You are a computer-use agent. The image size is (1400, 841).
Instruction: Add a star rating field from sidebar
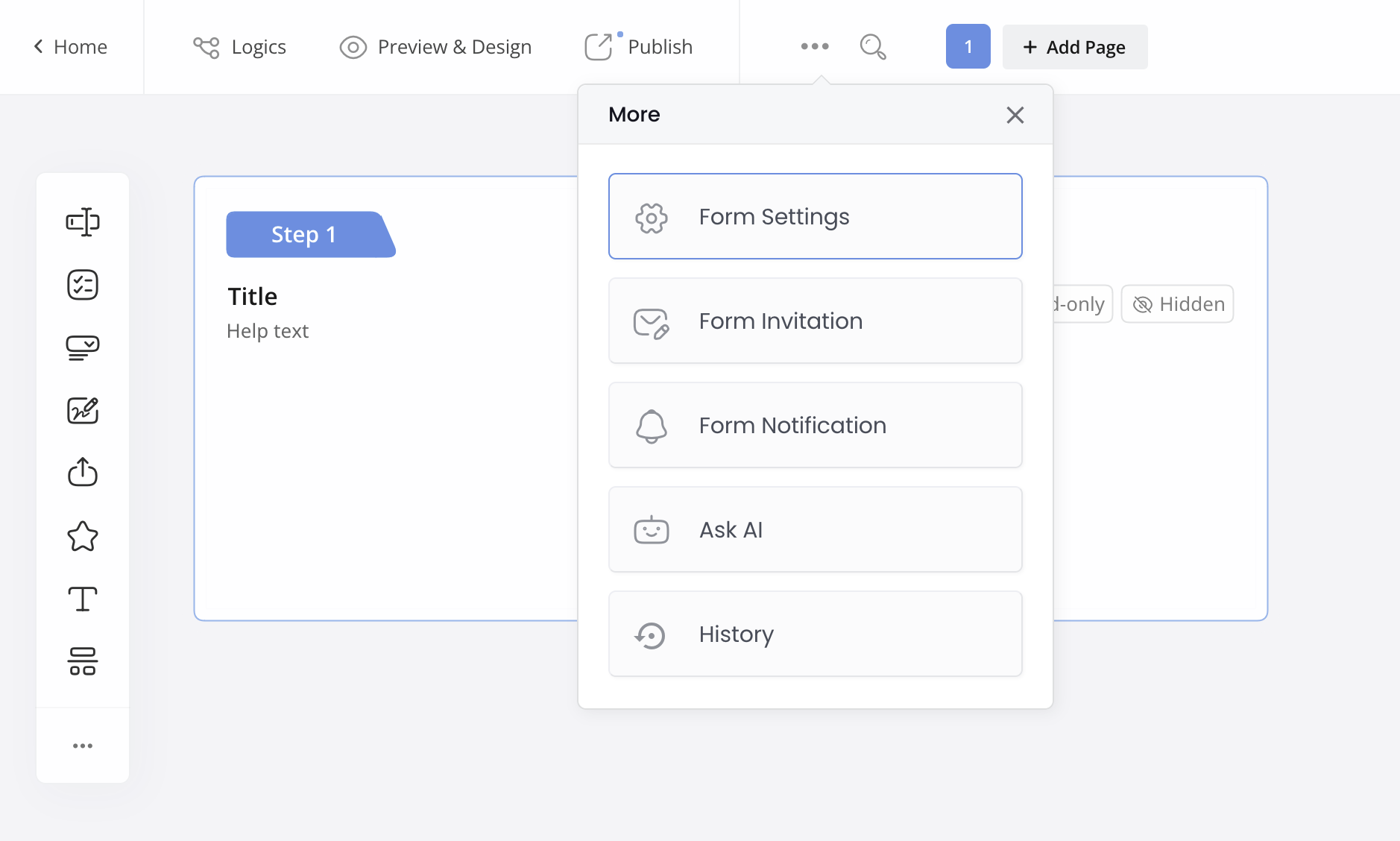83,535
